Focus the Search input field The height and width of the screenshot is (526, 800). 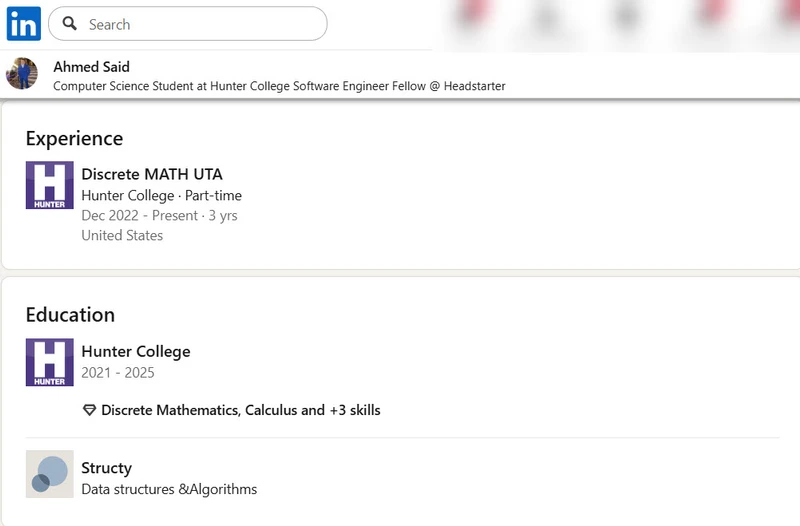[x=200, y=24]
